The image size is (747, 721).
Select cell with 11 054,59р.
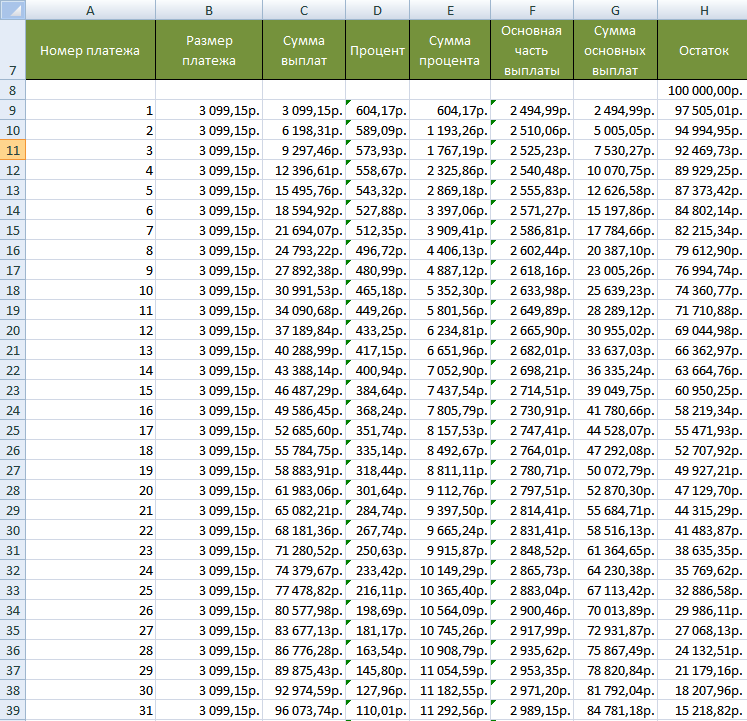coord(450,670)
